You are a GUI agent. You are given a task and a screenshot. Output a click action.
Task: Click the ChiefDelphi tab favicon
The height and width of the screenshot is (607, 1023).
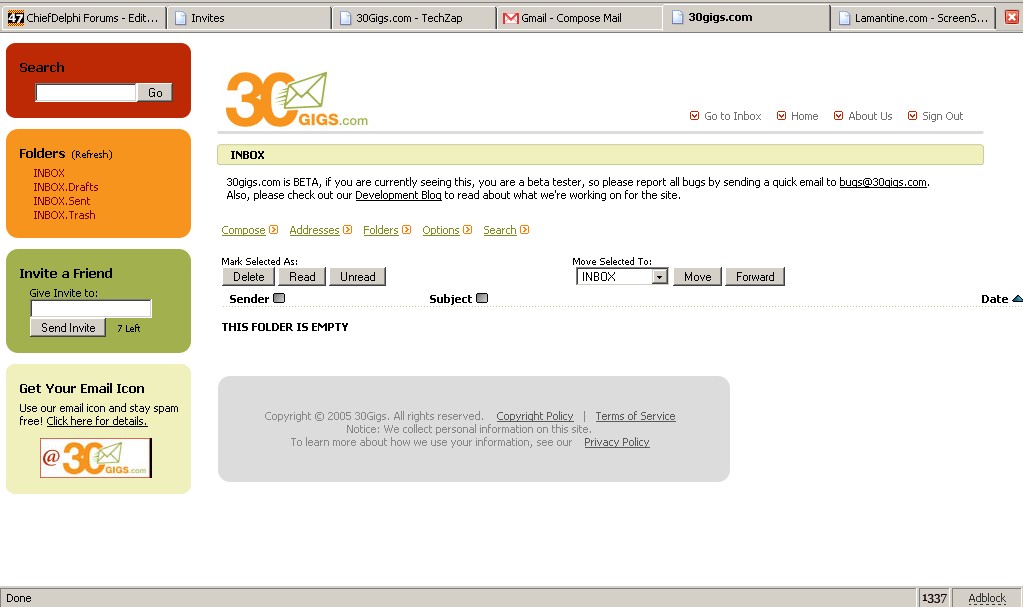point(15,18)
